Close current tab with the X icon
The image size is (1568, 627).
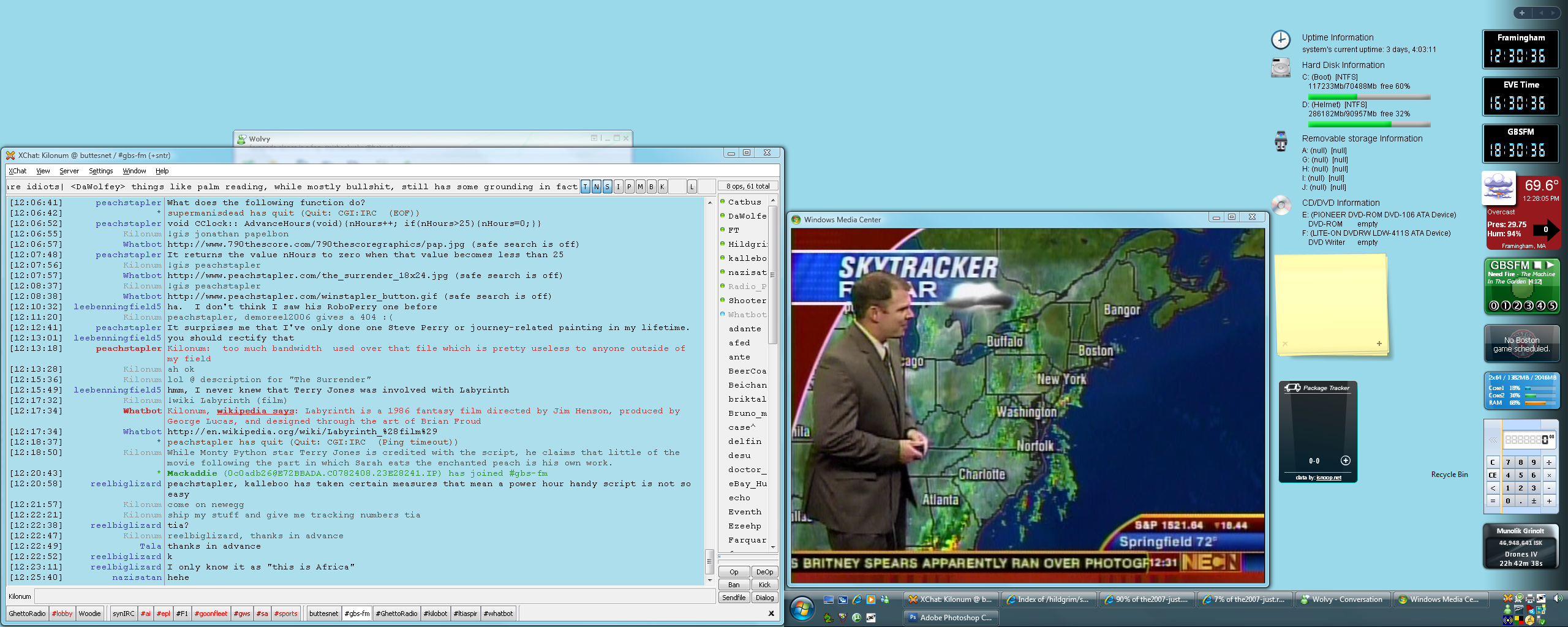click(771, 614)
